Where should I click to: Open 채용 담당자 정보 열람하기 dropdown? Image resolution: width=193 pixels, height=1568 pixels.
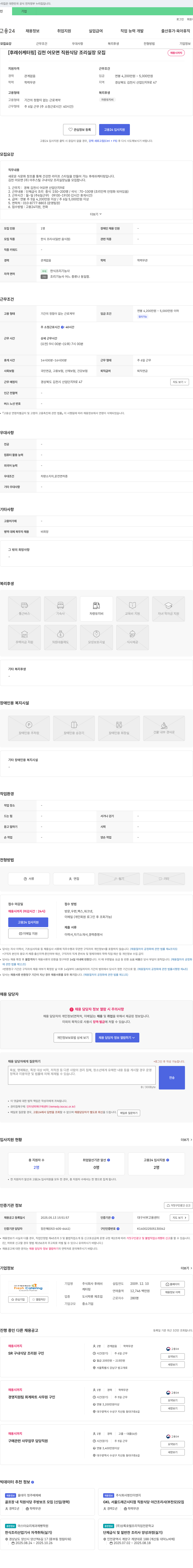[x=117, y=1038]
